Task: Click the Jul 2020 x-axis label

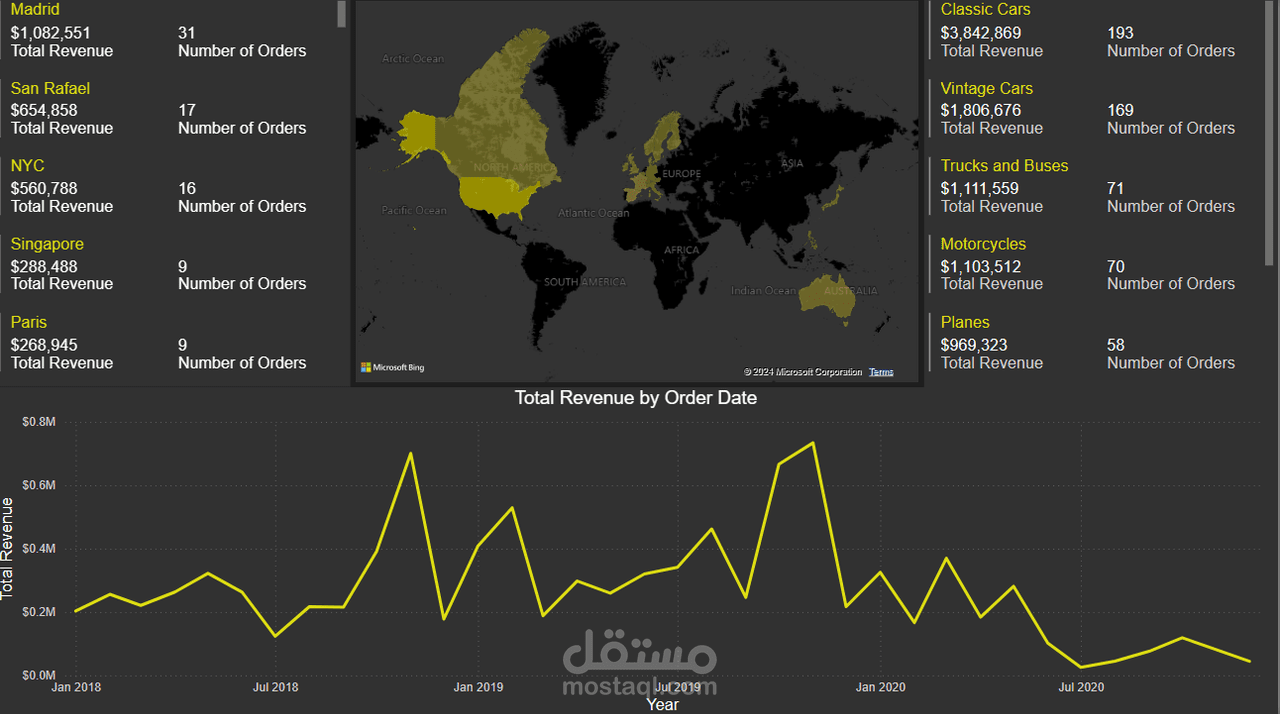Action: (x=1081, y=687)
